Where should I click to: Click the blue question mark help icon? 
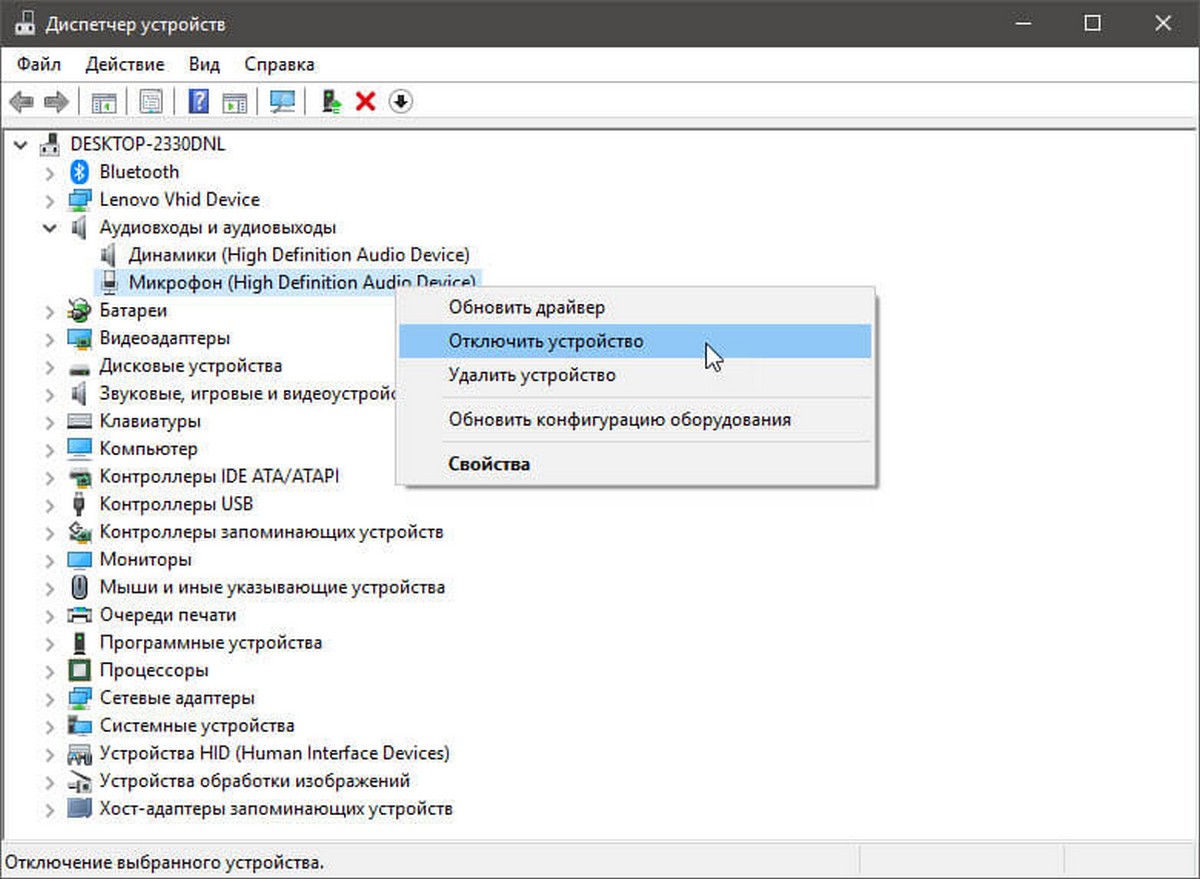[198, 101]
